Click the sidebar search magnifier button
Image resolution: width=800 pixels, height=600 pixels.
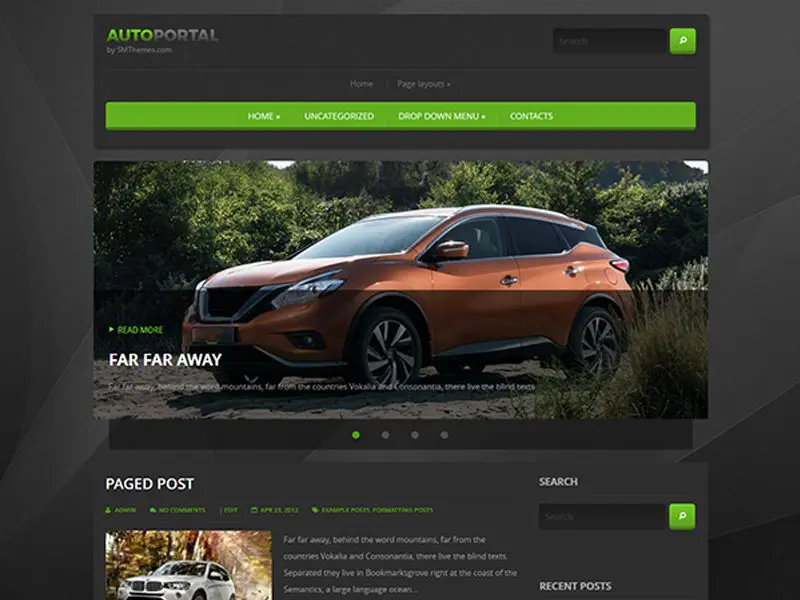click(682, 516)
